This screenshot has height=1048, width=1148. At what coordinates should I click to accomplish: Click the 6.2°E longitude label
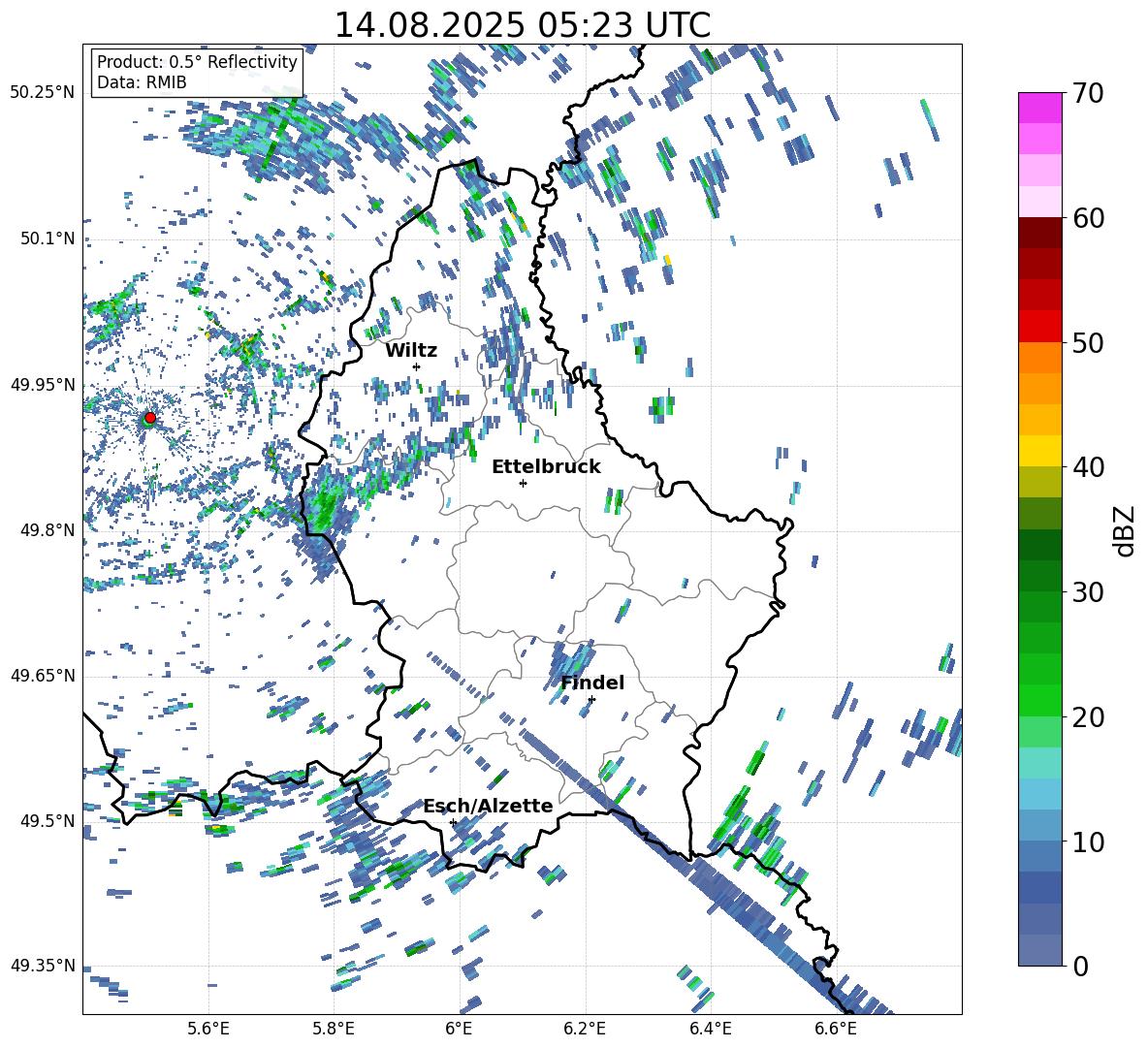[585, 1029]
